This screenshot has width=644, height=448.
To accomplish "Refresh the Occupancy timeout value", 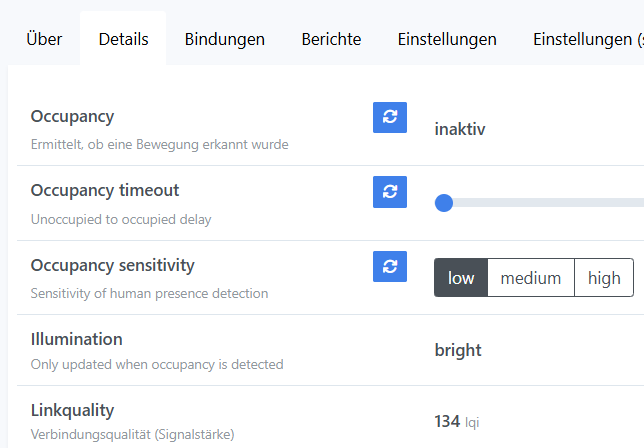I will pos(390,191).
